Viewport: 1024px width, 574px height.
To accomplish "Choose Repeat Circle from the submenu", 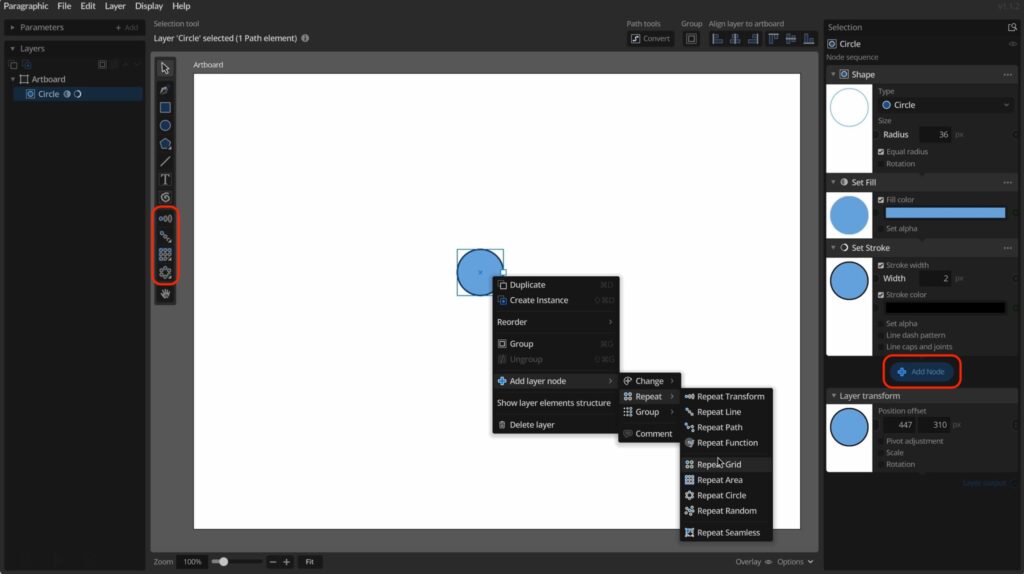I will click(x=721, y=495).
